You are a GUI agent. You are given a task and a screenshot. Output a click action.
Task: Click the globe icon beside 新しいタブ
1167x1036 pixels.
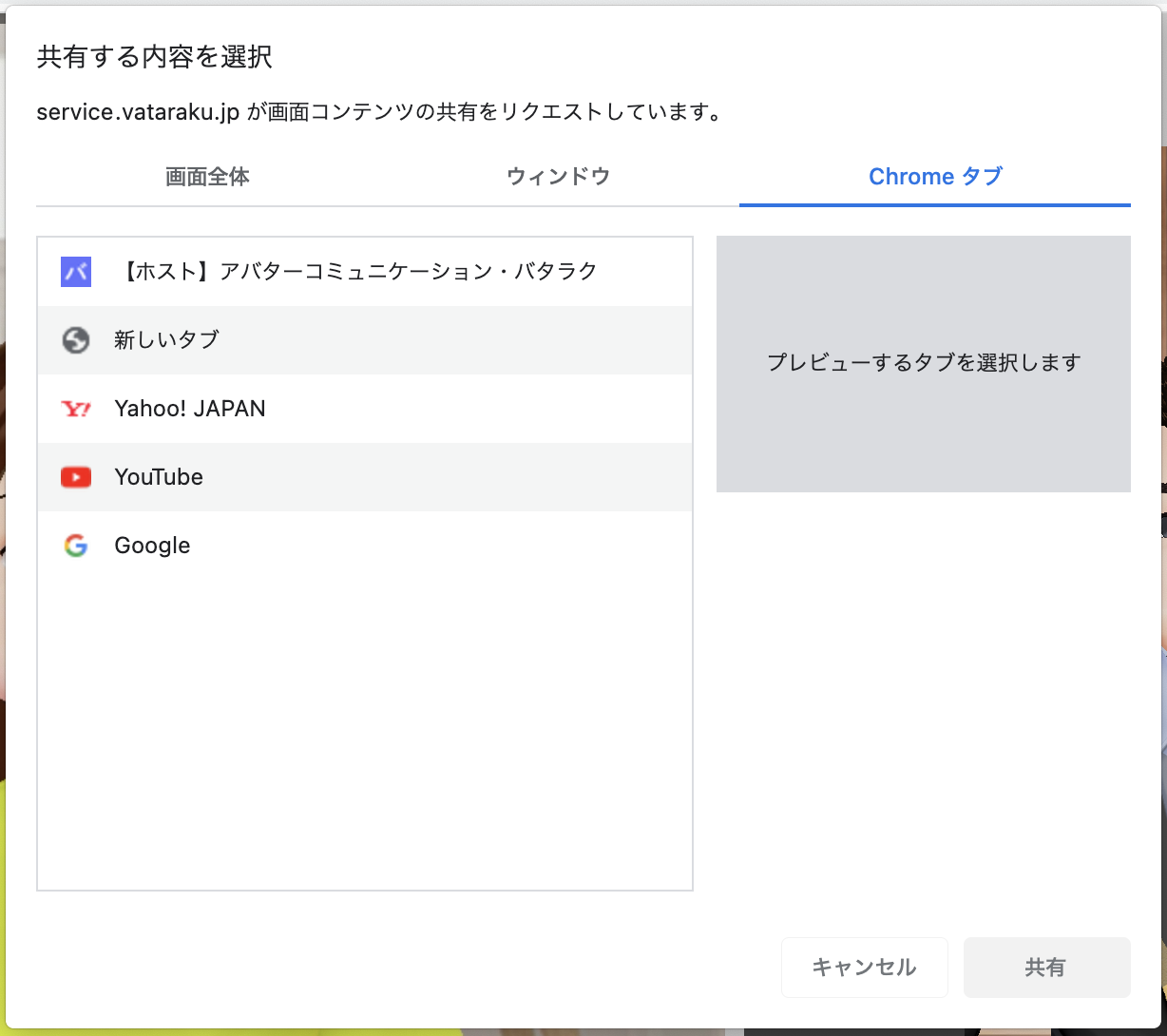pos(75,340)
